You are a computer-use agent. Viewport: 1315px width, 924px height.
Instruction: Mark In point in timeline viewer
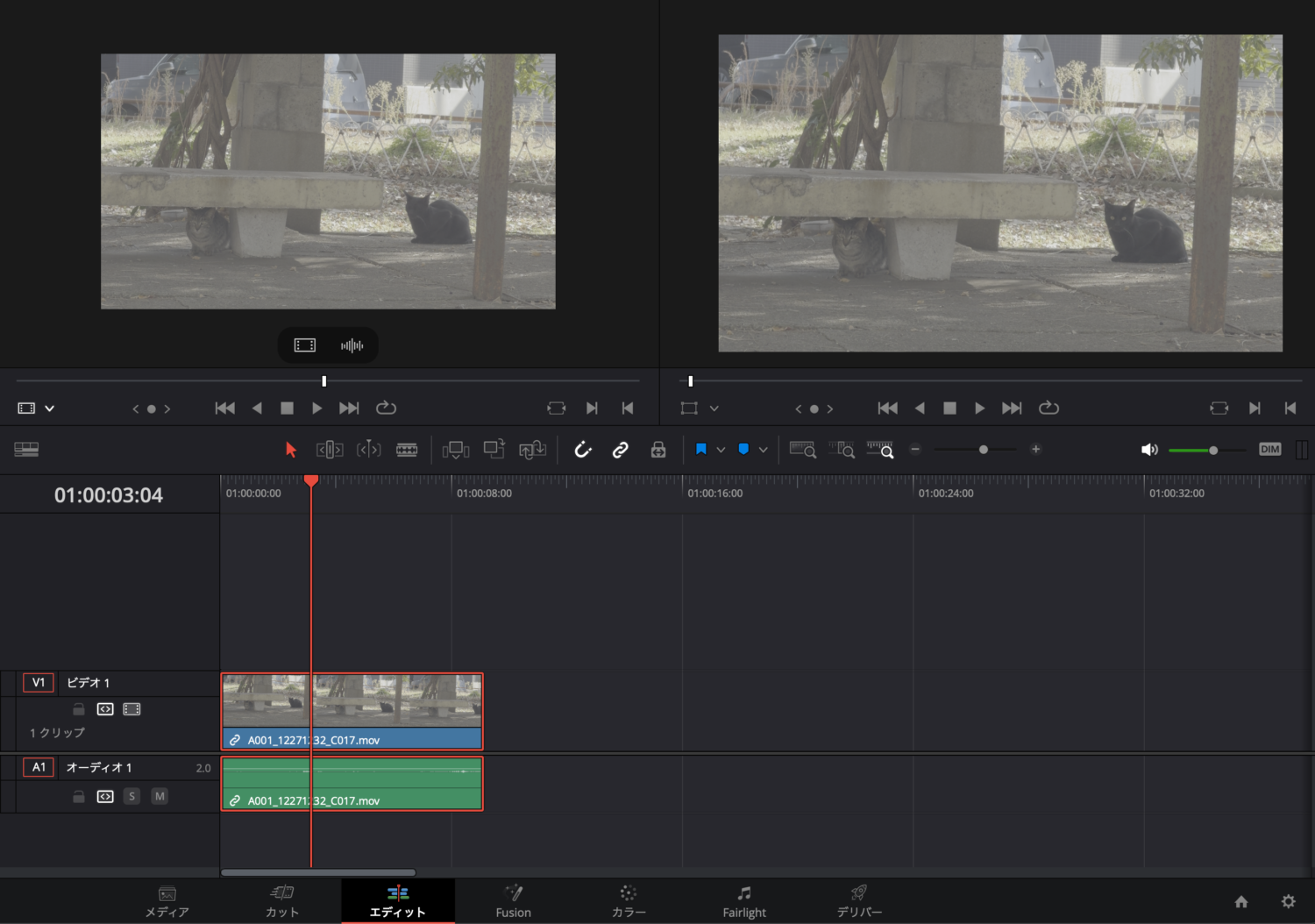point(1255,409)
